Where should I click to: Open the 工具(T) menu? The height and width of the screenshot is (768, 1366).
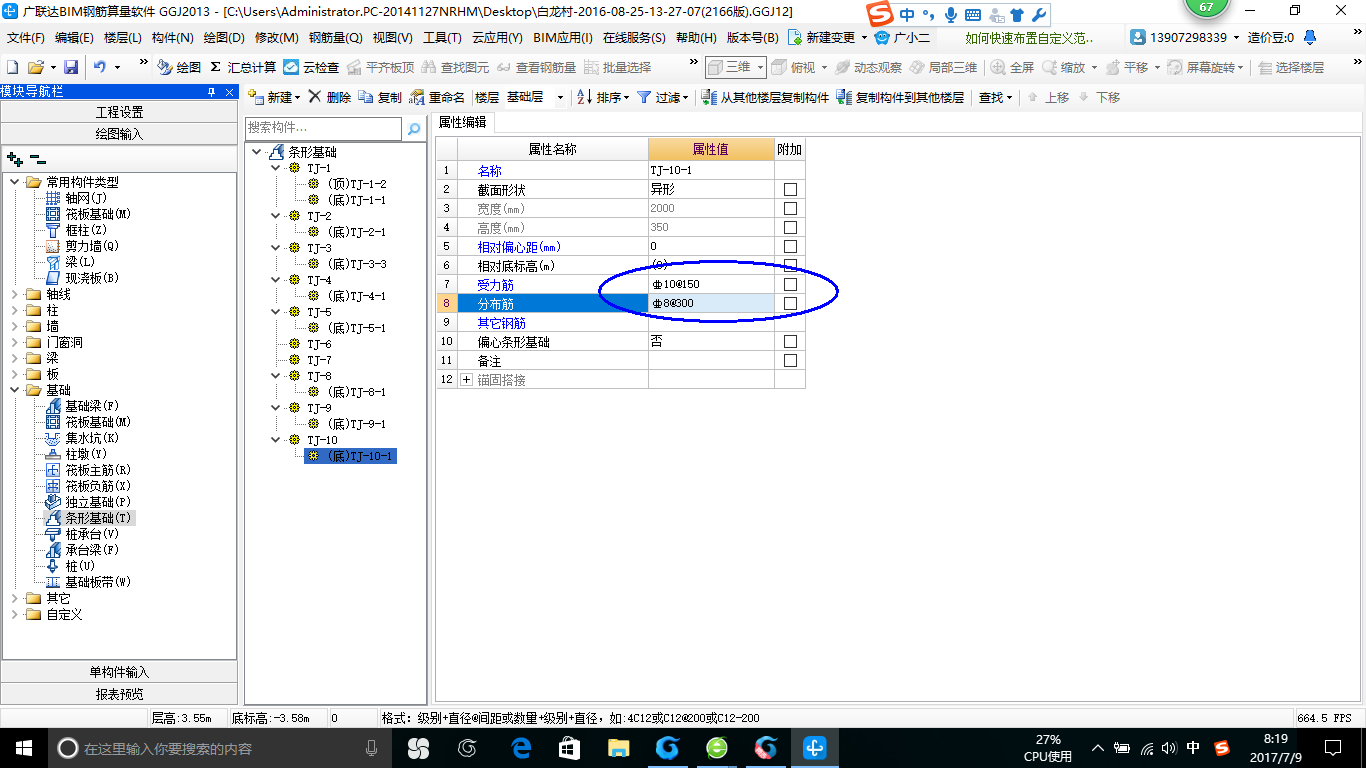coord(442,37)
